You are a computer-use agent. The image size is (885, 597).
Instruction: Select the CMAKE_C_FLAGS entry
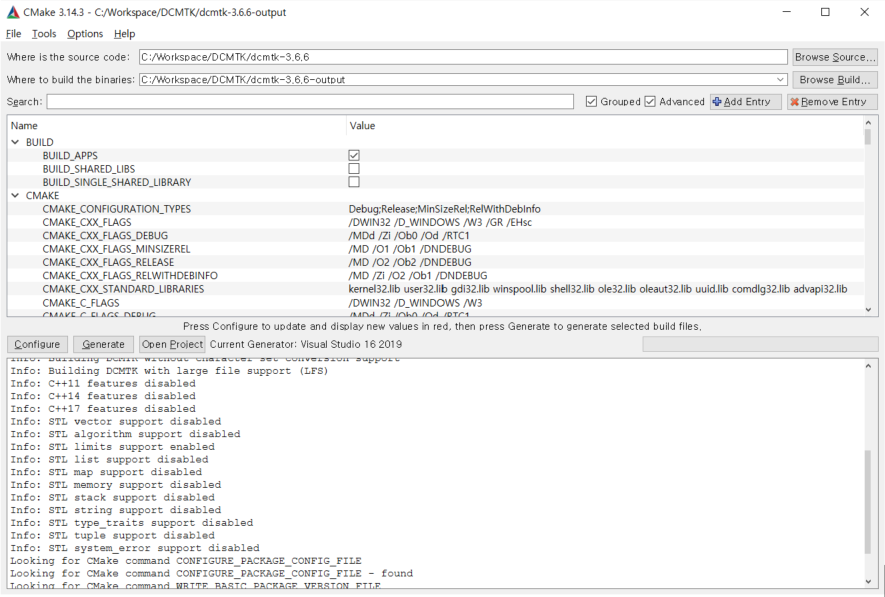(x=81, y=303)
